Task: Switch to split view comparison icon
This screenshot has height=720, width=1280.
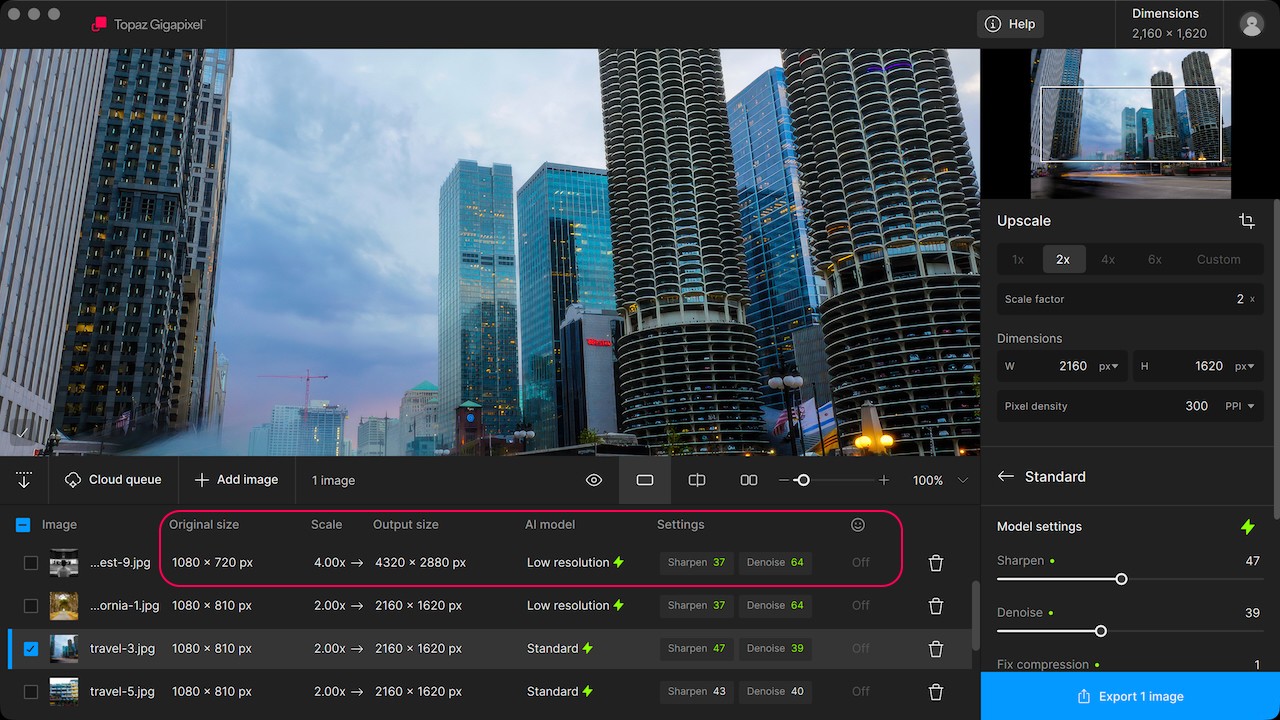Action: click(x=697, y=480)
